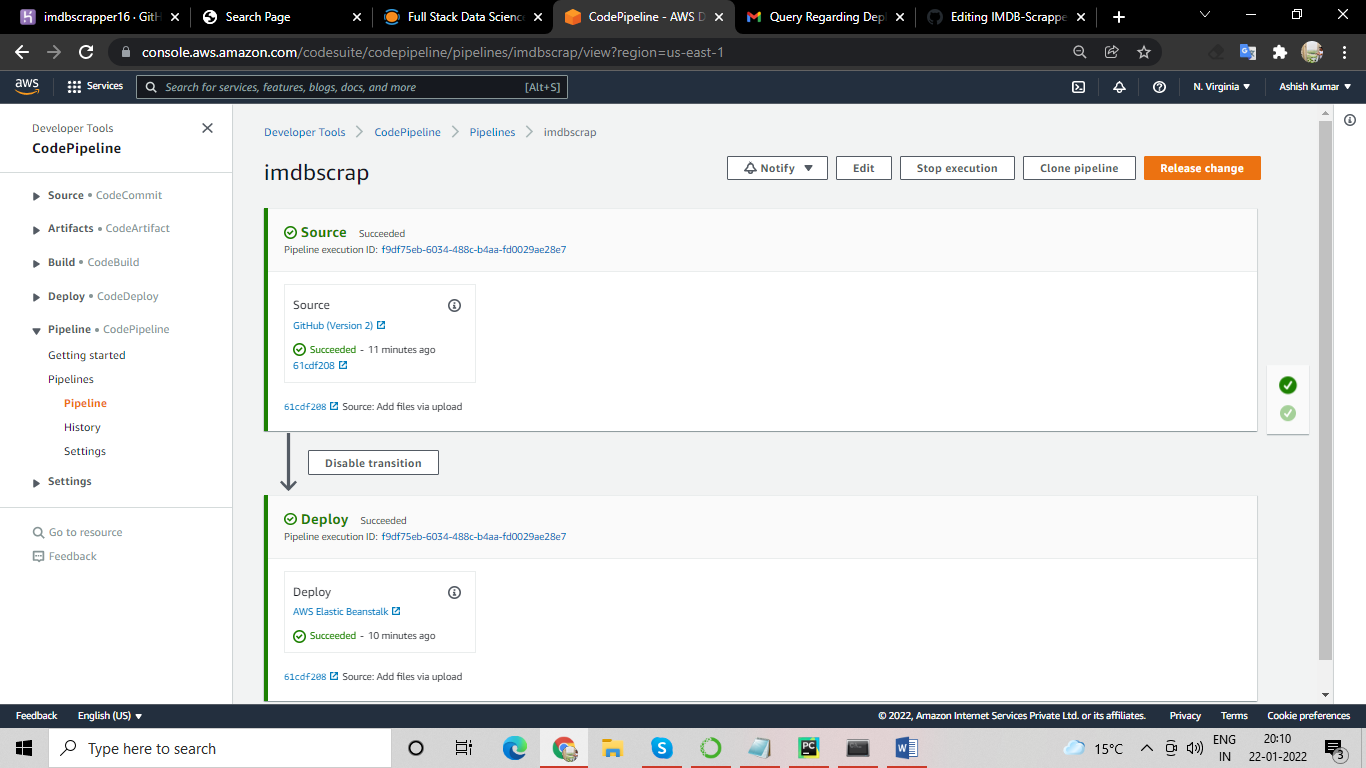The width and height of the screenshot is (1366, 768).
Task: Zoom the page using the magnifier icon
Action: (x=1079, y=52)
